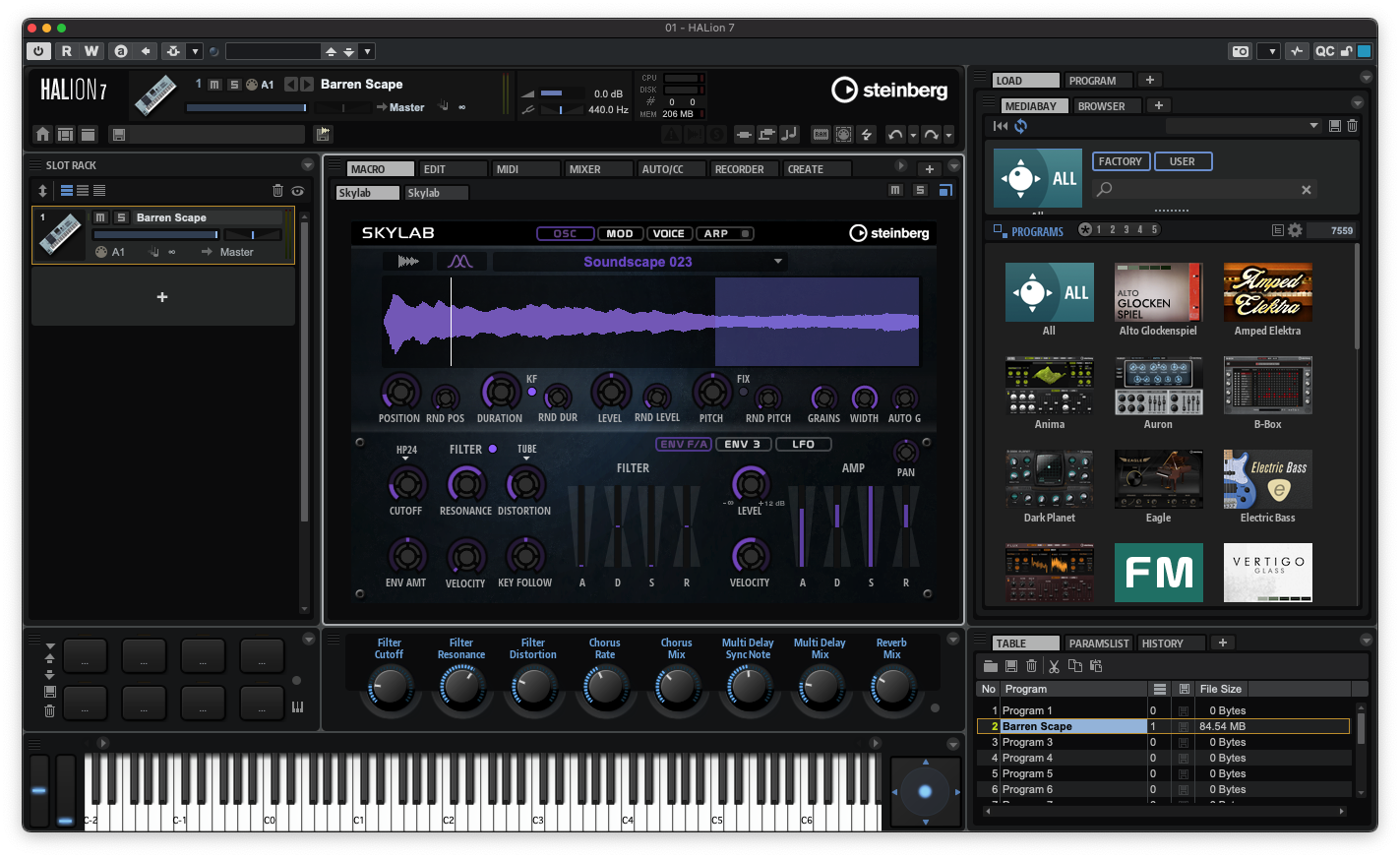Toggle the eye visibility icon in Slot Rack

pyautogui.click(x=297, y=191)
